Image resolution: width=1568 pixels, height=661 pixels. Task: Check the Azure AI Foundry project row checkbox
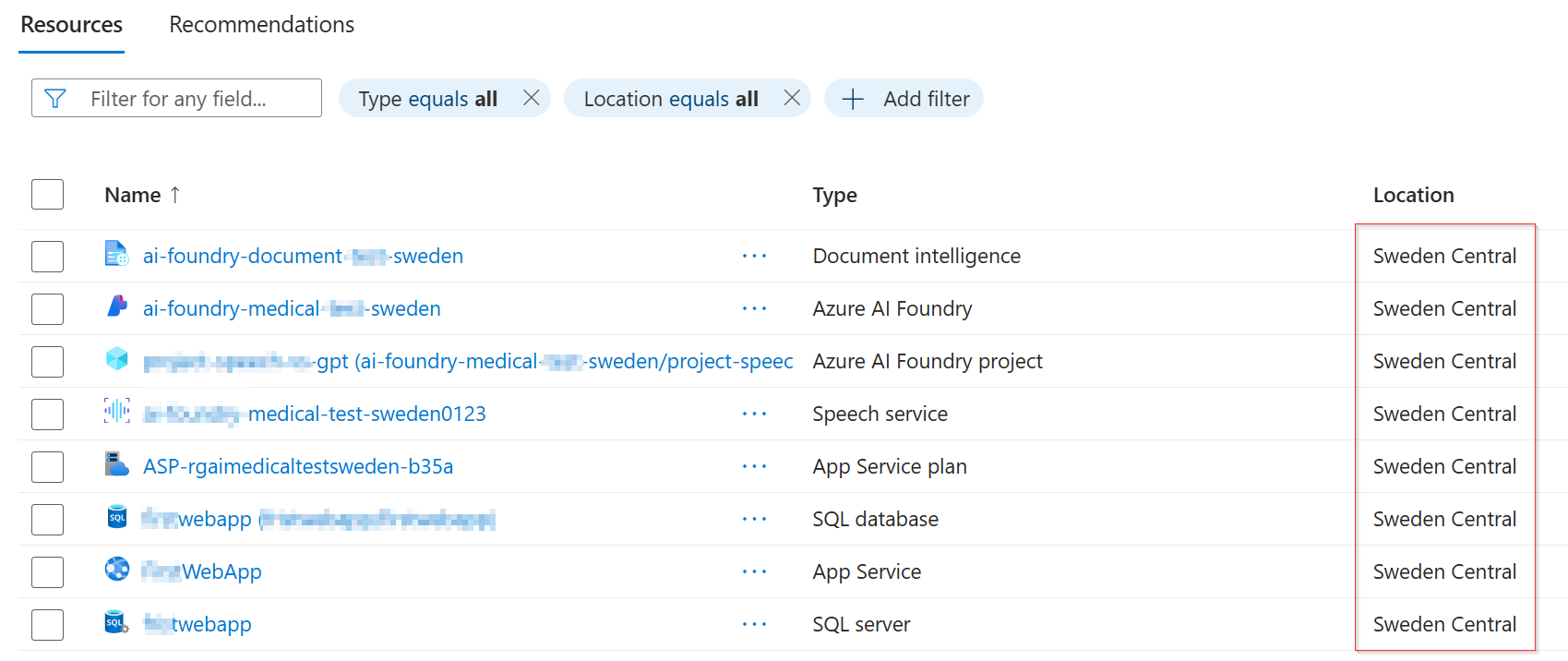47,361
